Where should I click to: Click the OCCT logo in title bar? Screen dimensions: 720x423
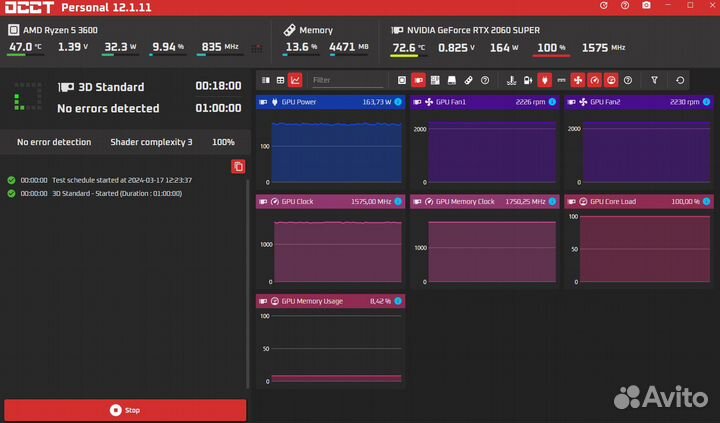coord(29,7)
